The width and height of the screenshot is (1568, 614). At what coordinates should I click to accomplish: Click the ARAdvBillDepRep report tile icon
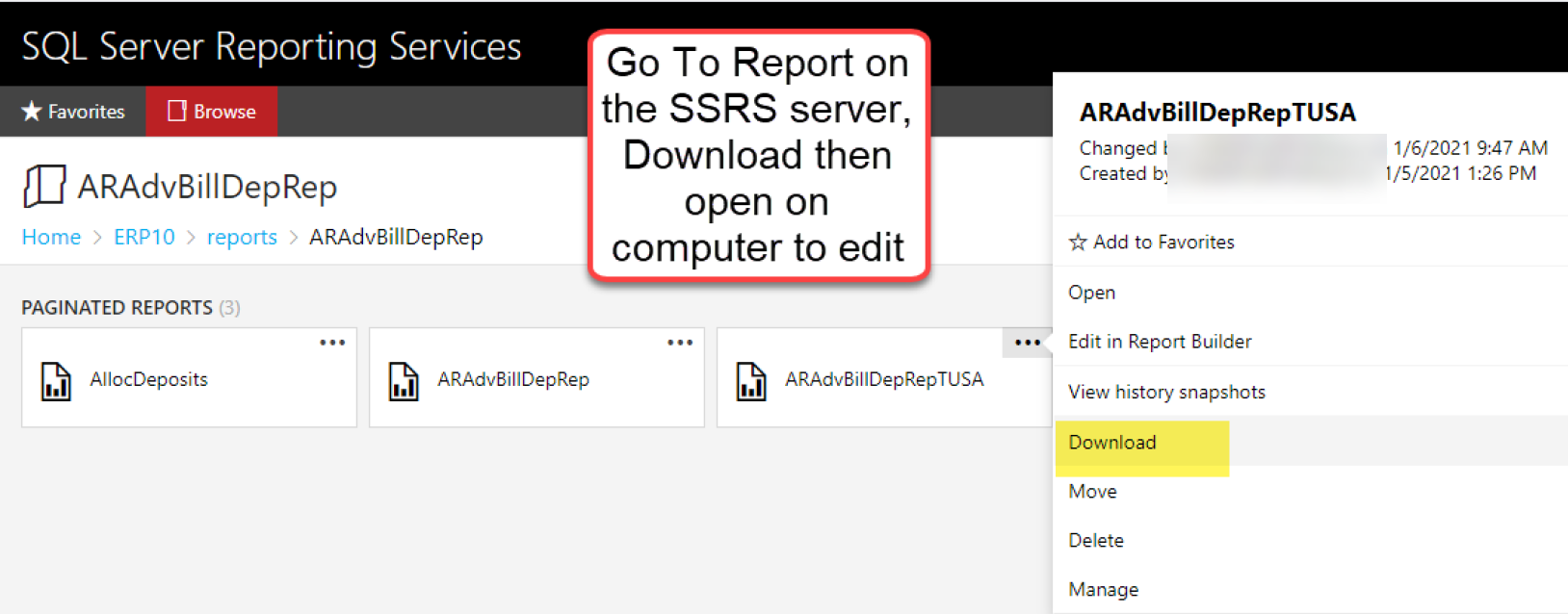pyautogui.click(x=404, y=380)
